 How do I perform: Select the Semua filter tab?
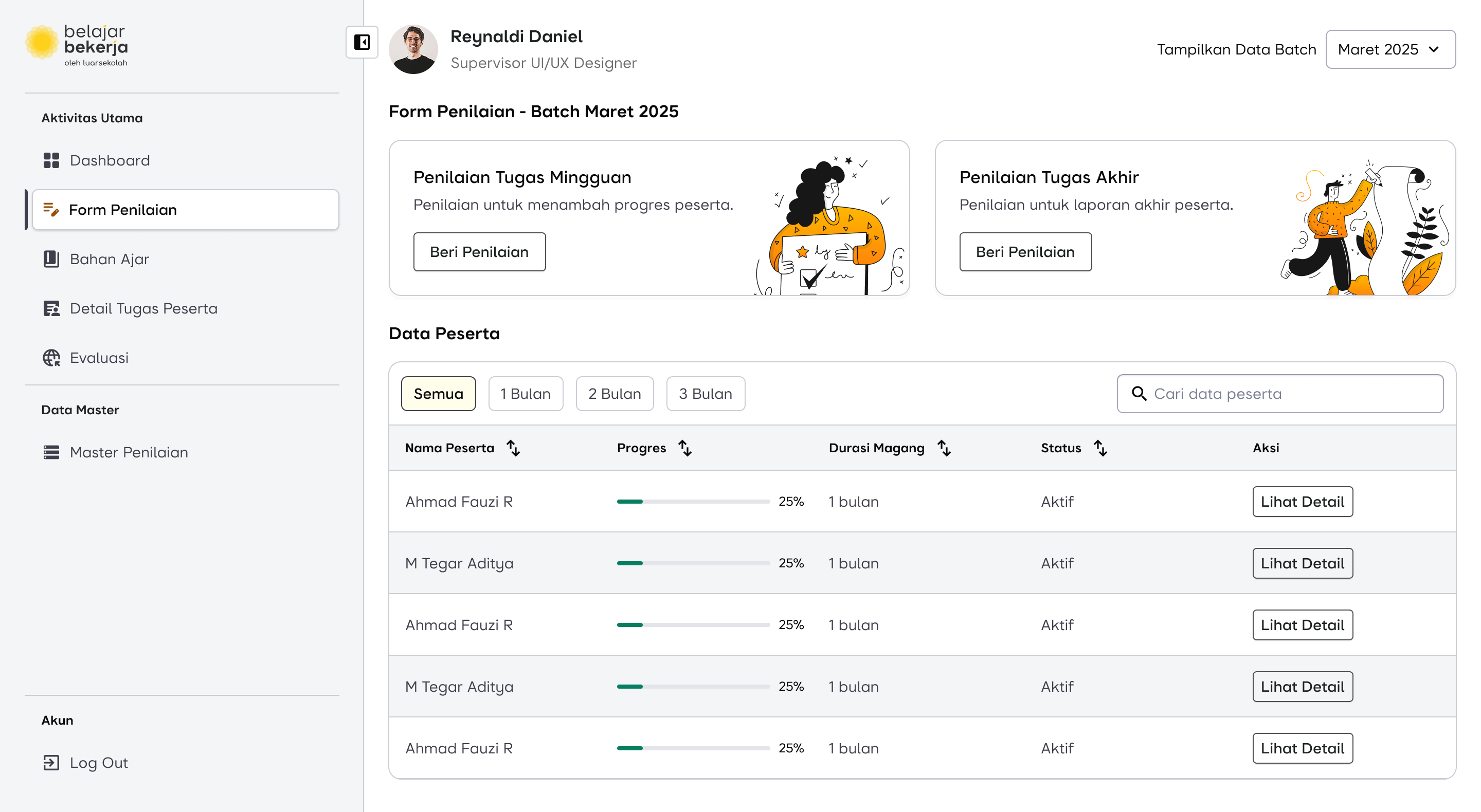coord(438,394)
